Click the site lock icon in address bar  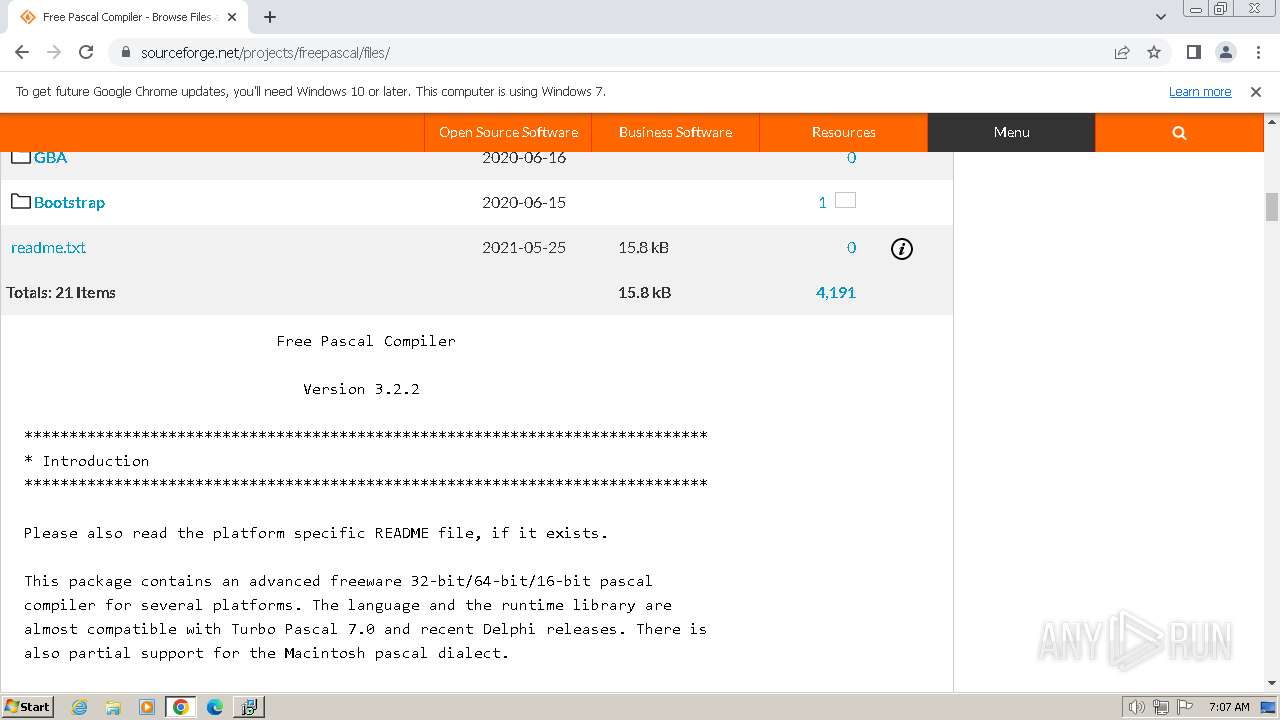click(x=125, y=53)
